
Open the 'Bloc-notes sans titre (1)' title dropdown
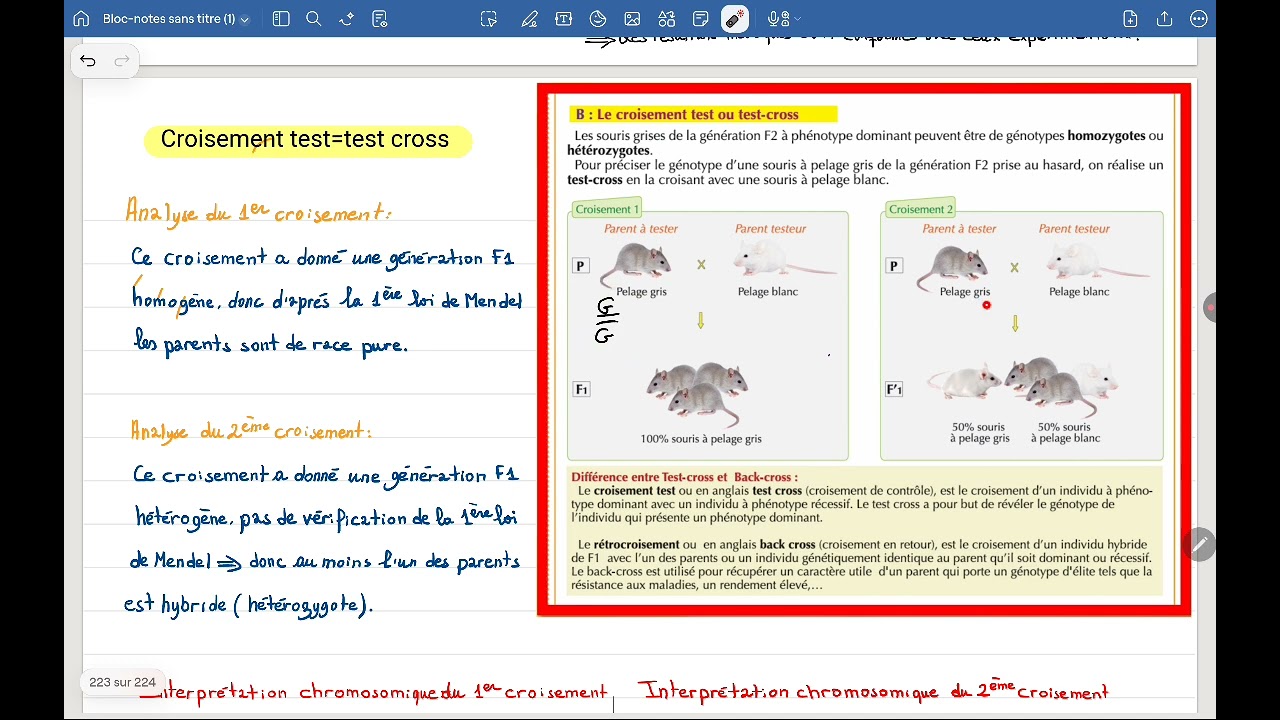[176, 19]
